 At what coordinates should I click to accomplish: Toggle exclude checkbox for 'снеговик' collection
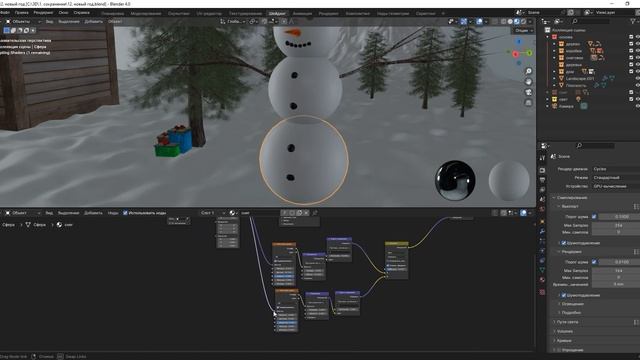click(631, 58)
